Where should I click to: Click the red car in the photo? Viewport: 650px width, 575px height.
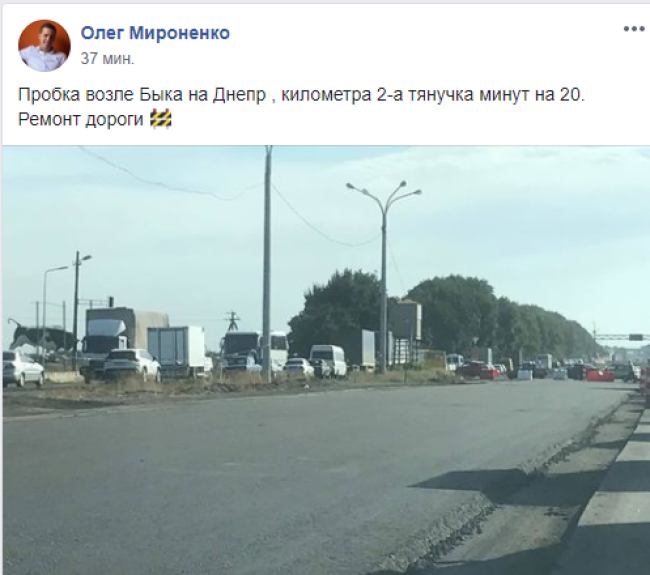click(479, 370)
